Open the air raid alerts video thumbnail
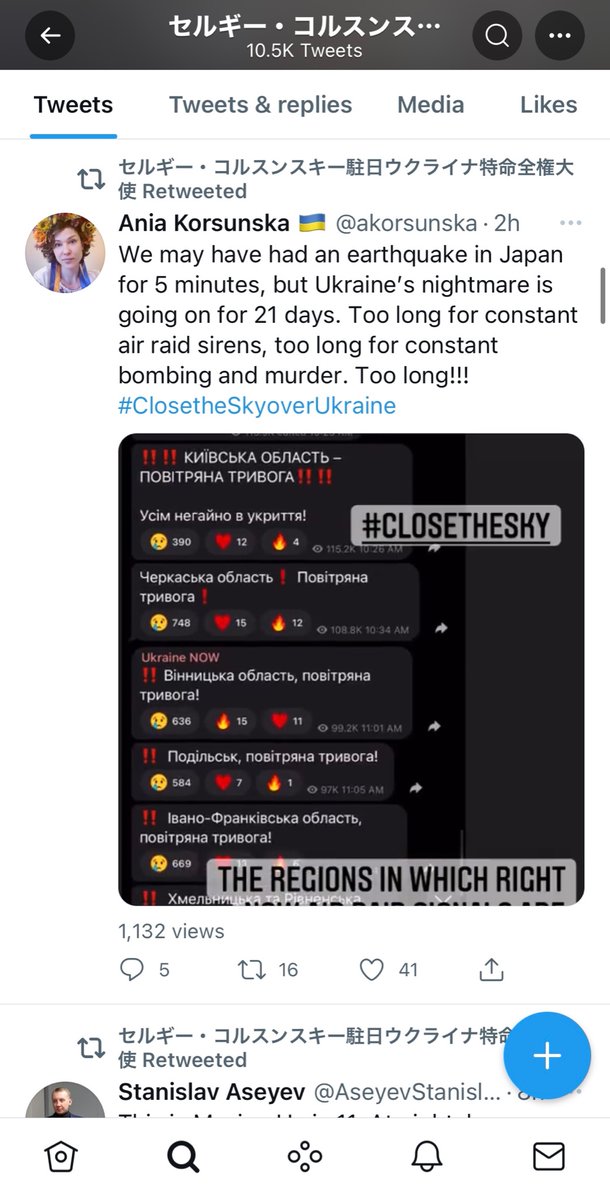This screenshot has width=610, height=1200. (x=351, y=669)
